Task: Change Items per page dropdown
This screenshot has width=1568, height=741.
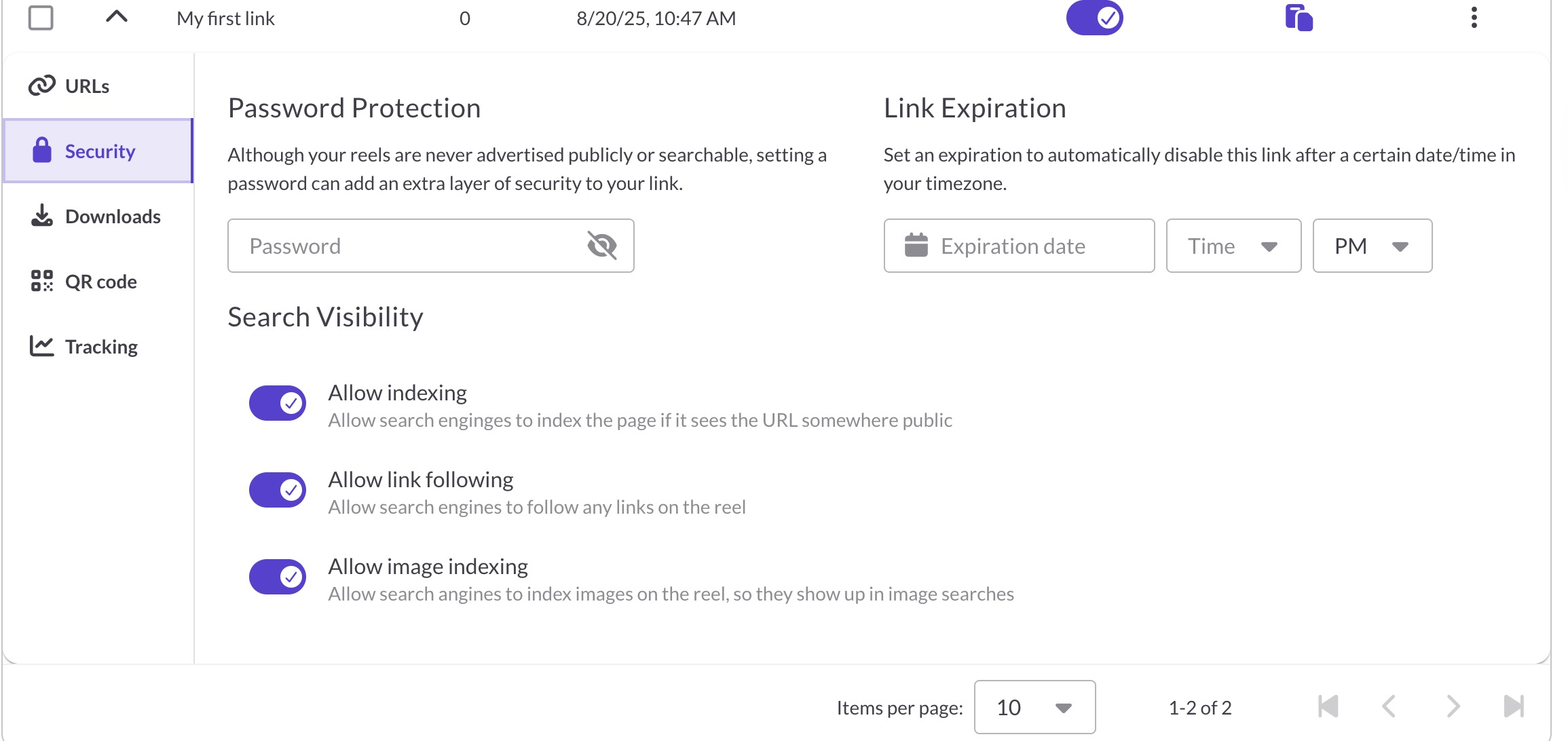Action: pos(1034,707)
